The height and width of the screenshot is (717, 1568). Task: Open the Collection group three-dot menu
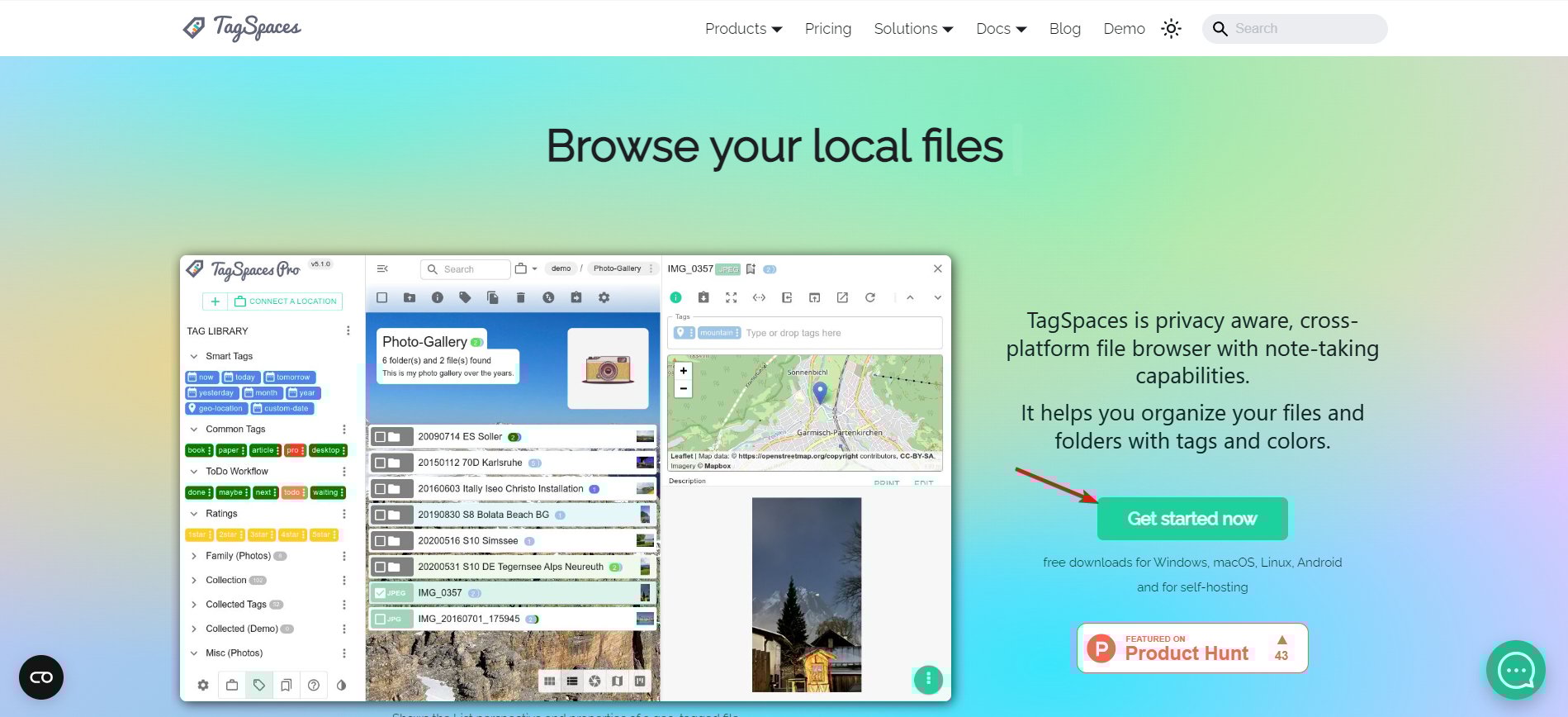pos(344,581)
